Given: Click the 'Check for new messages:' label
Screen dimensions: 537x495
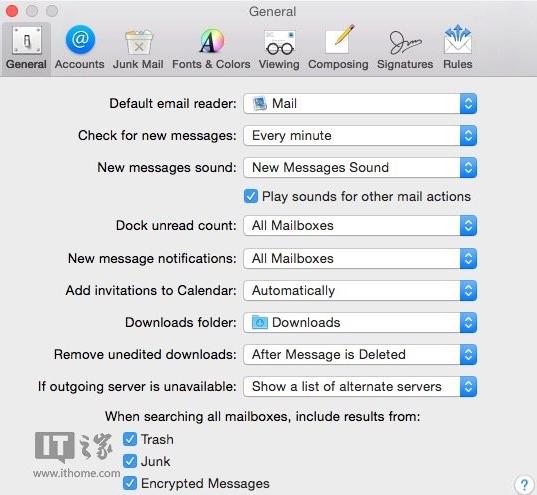Looking at the screenshot, I should click(157, 136).
